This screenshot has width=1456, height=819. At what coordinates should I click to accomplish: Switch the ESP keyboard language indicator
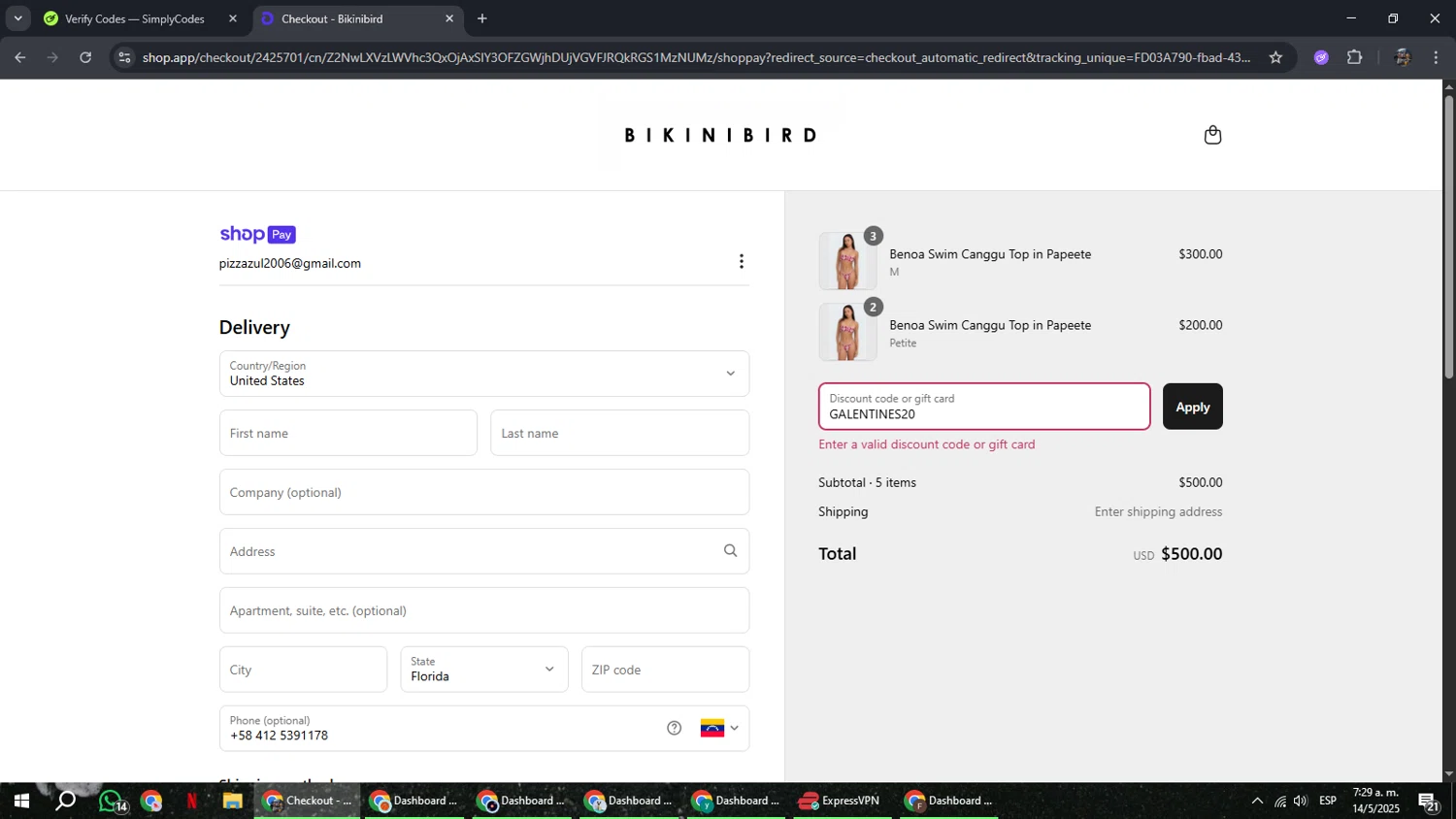click(1328, 801)
